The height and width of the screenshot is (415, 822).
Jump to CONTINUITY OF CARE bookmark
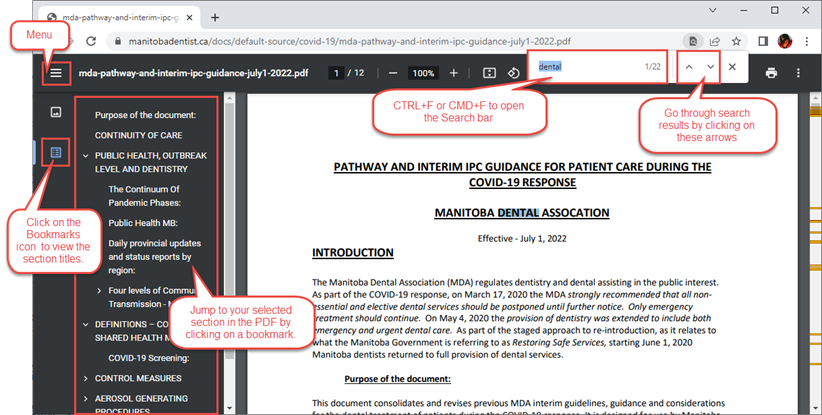coord(138,135)
